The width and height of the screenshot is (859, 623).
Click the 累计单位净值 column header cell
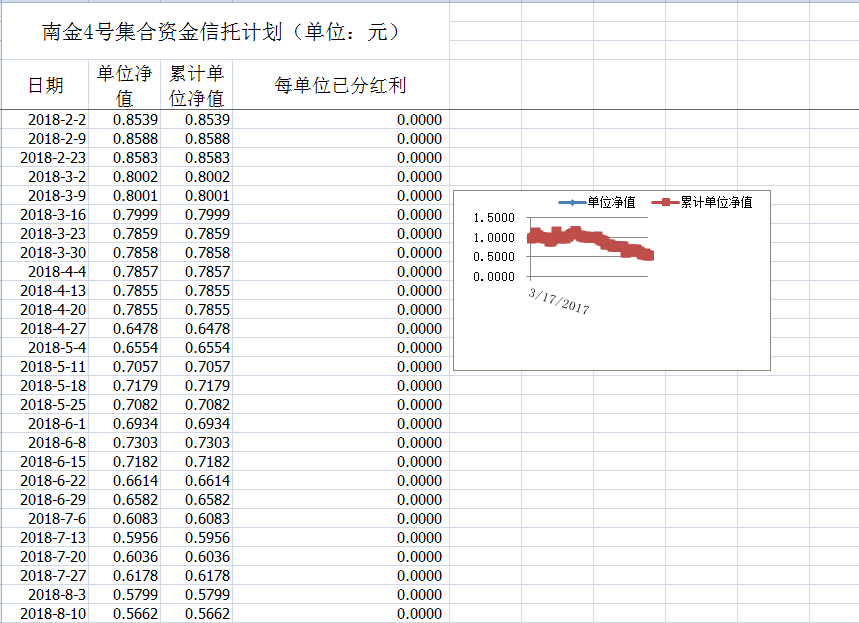[196, 85]
